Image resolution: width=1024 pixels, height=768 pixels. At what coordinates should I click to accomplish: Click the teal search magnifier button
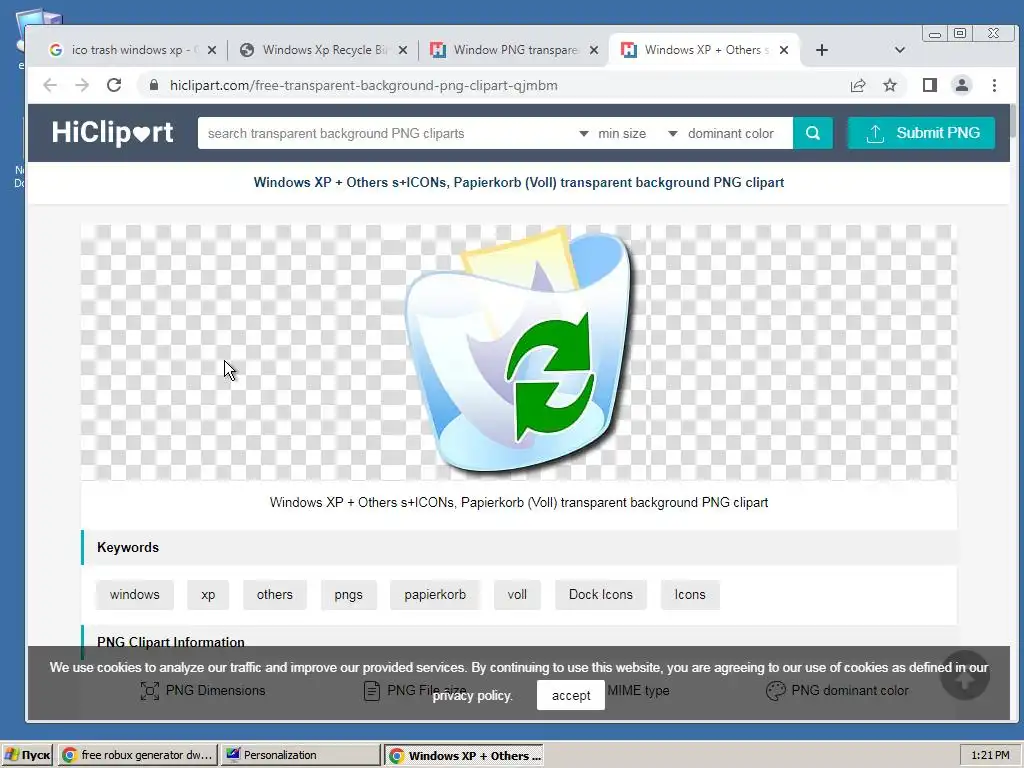point(812,133)
